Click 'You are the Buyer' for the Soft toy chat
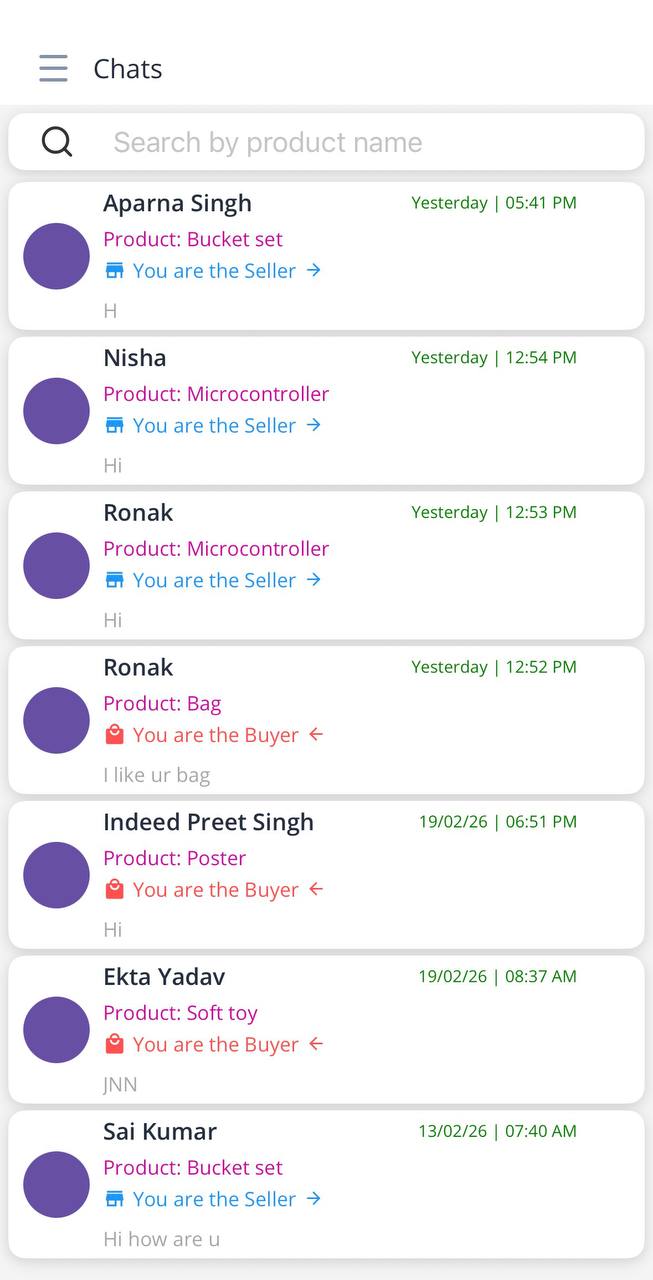653x1280 pixels. click(215, 1044)
